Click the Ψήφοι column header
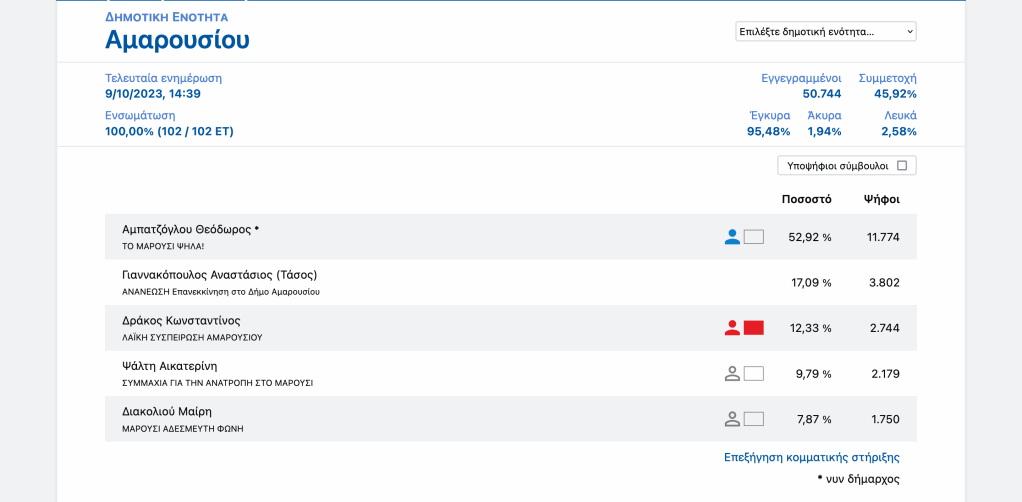 click(x=881, y=199)
